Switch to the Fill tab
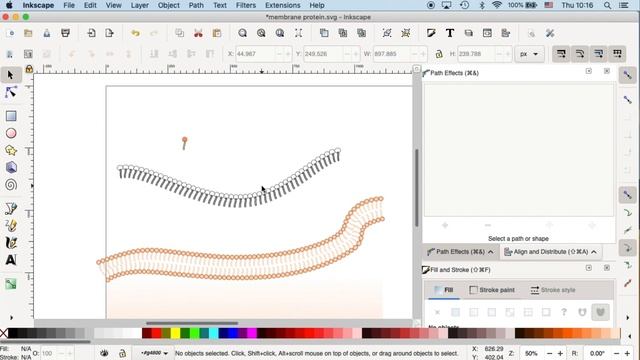The image size is (640, 360). tap(444, 290)
